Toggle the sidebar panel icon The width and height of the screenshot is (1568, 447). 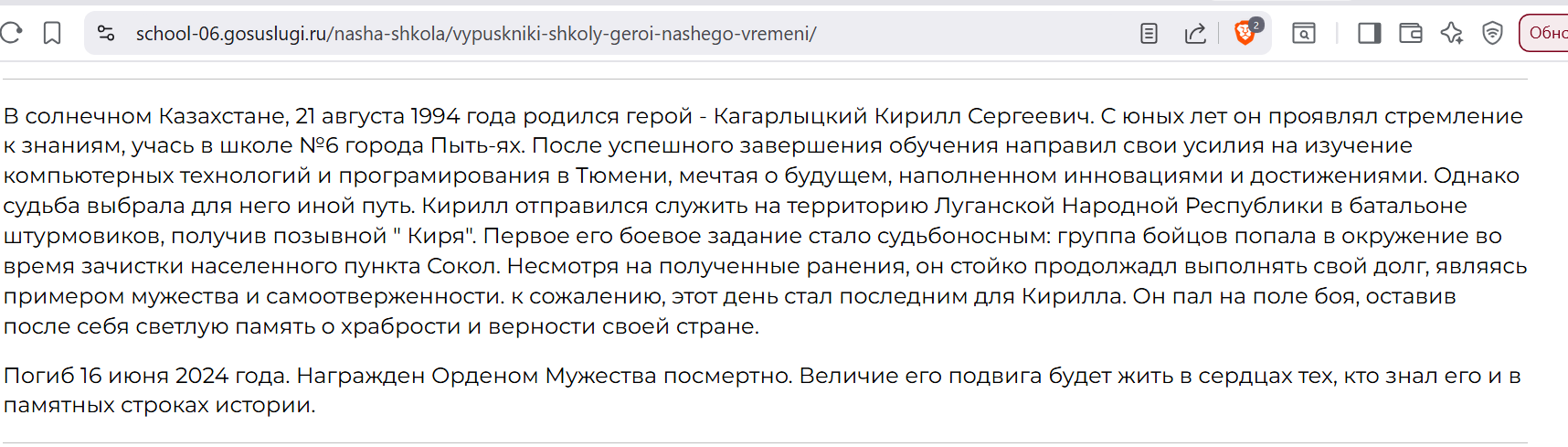(1369, 34)
